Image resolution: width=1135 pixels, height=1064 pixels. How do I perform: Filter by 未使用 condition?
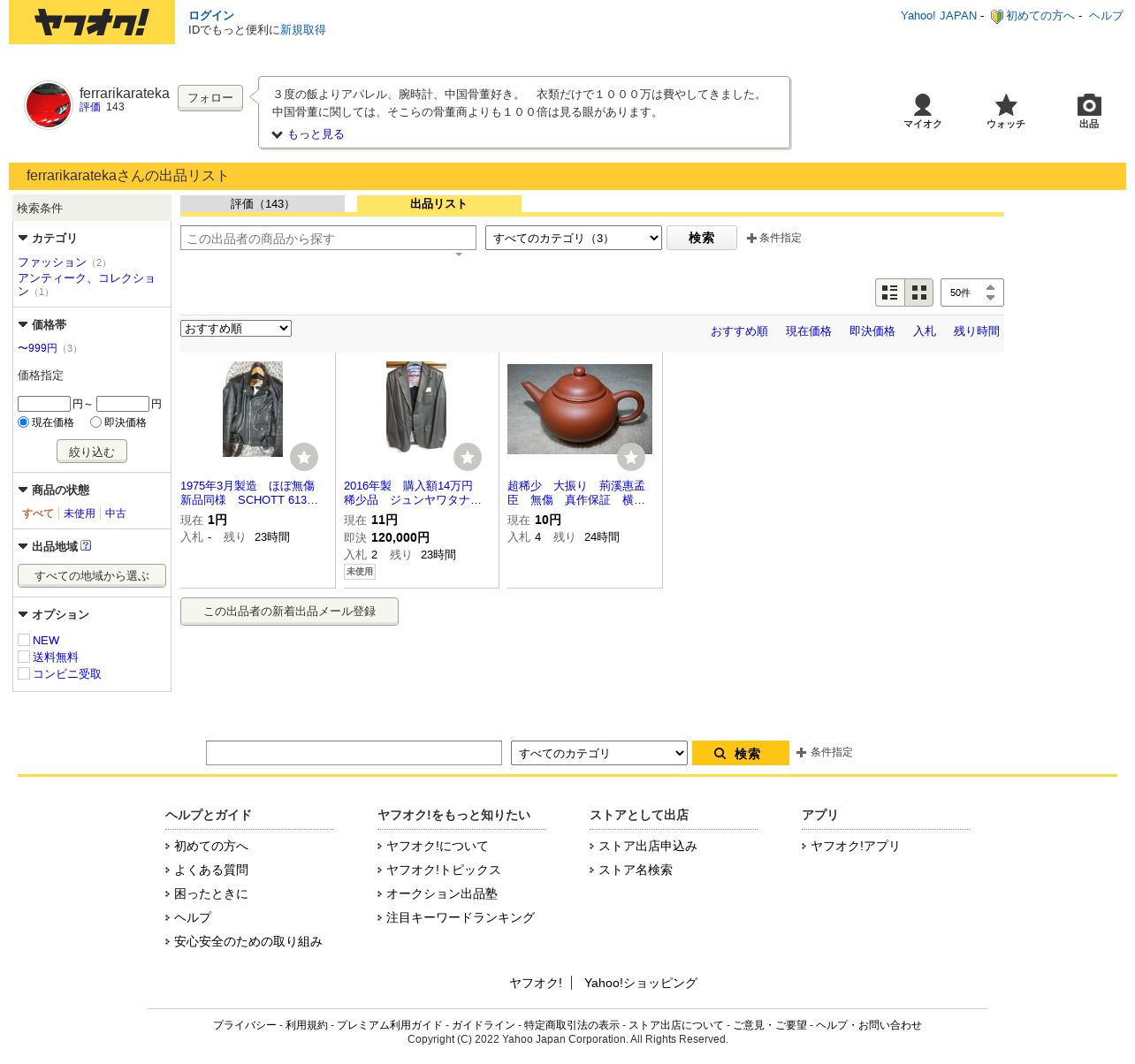80,513
